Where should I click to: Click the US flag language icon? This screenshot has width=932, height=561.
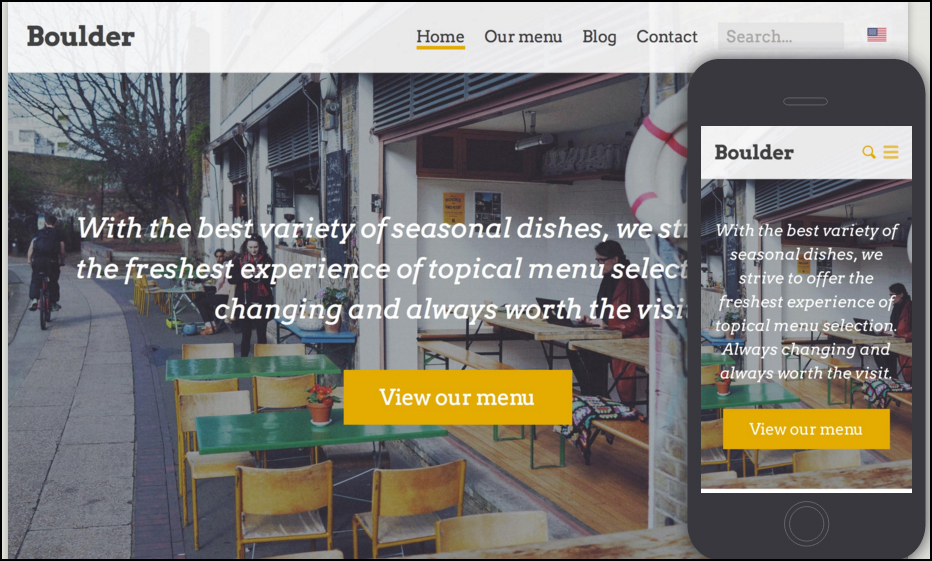coord(877,35)
